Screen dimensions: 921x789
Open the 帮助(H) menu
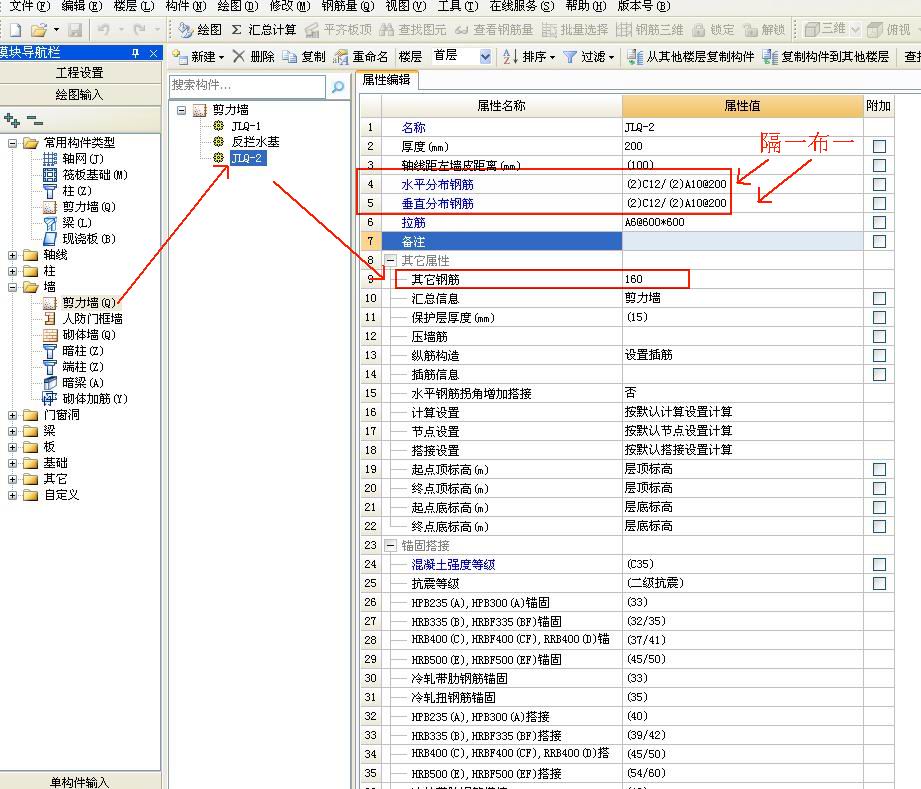(585, 6)
